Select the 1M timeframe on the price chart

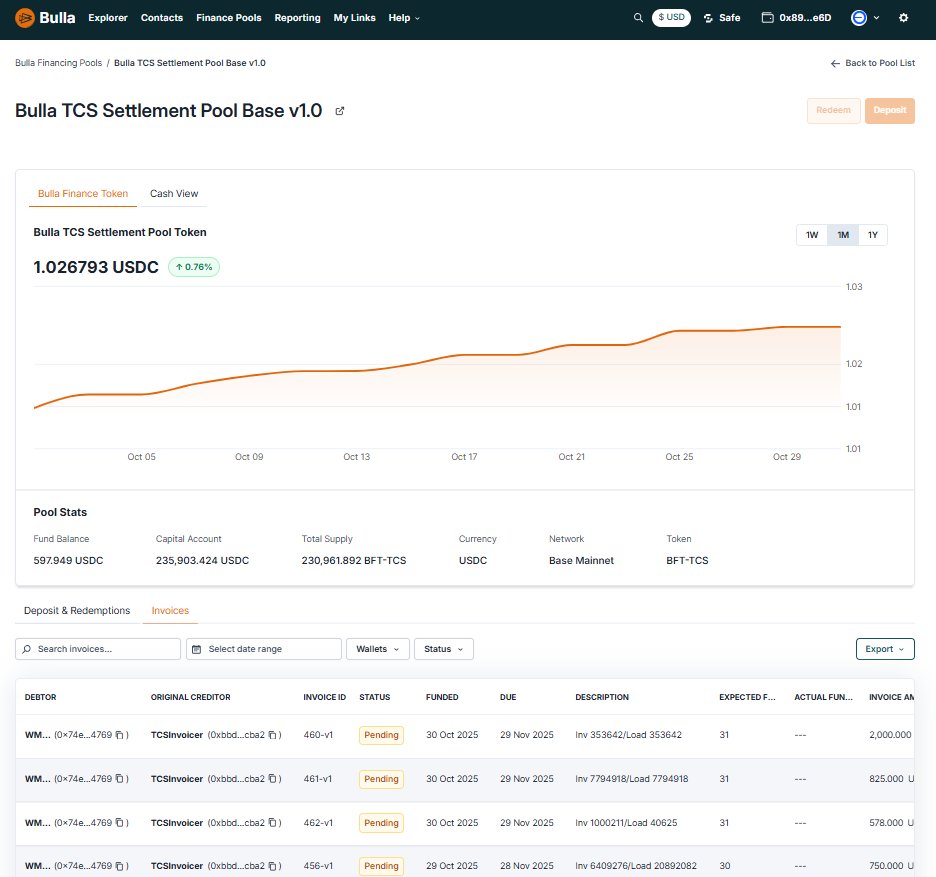pos(841,234)
